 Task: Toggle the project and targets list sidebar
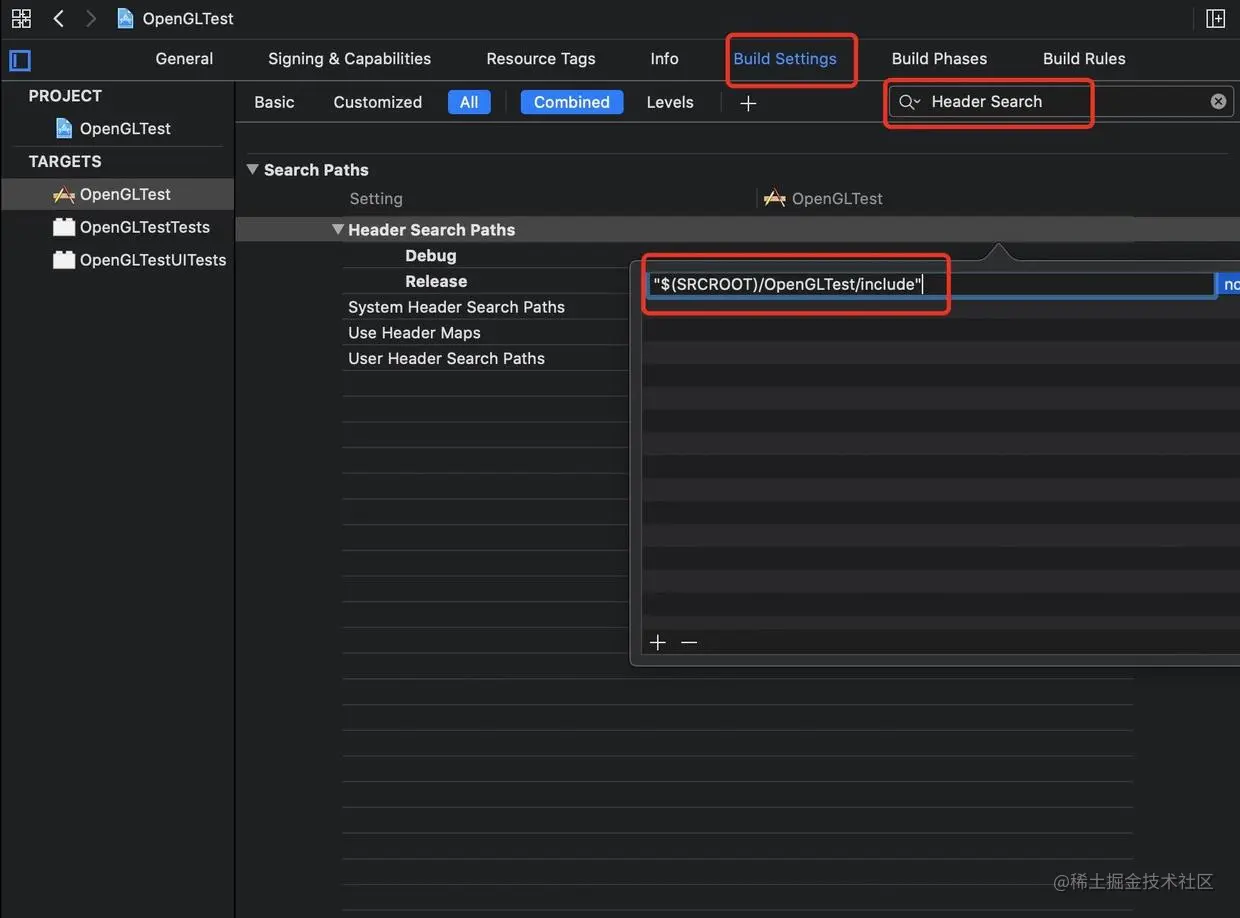(x=20, y=60)
